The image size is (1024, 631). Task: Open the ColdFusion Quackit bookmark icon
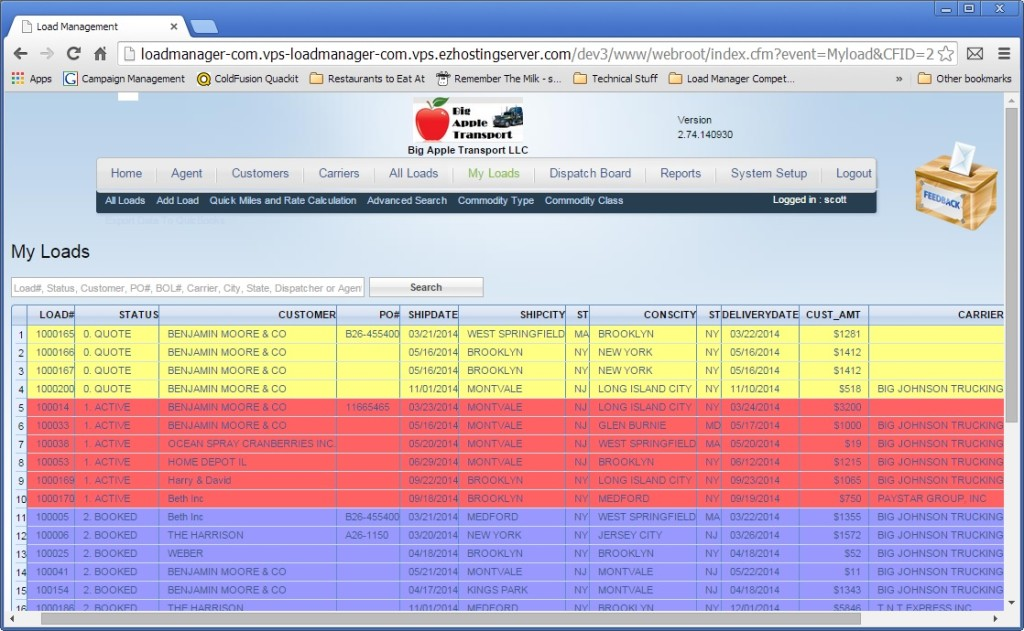(203, 77)
